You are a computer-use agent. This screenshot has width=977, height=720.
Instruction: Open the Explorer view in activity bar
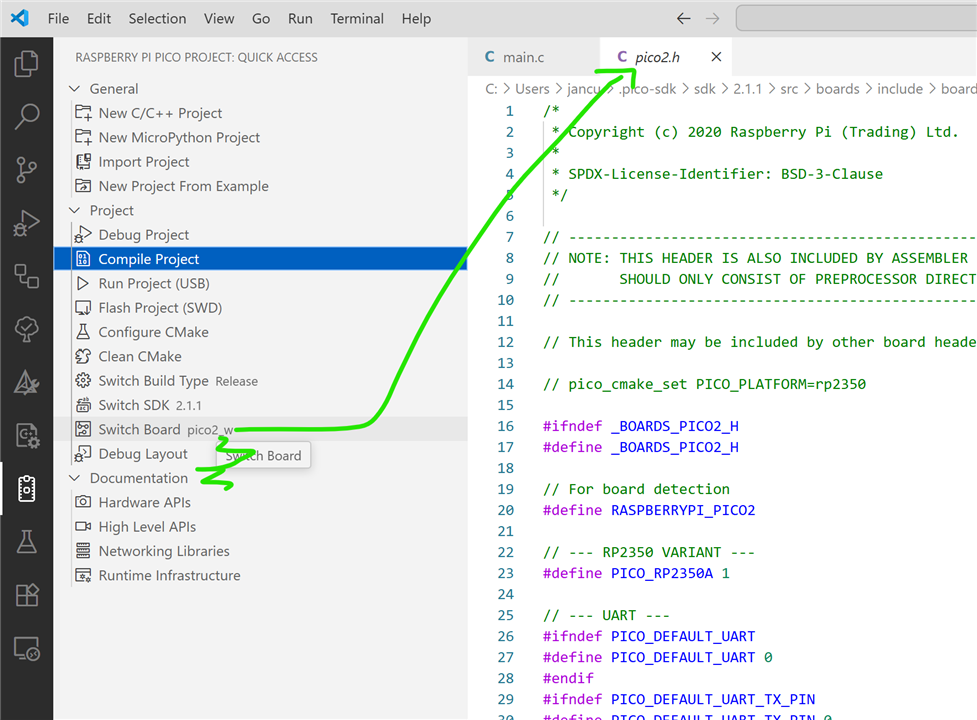point(26,65)
